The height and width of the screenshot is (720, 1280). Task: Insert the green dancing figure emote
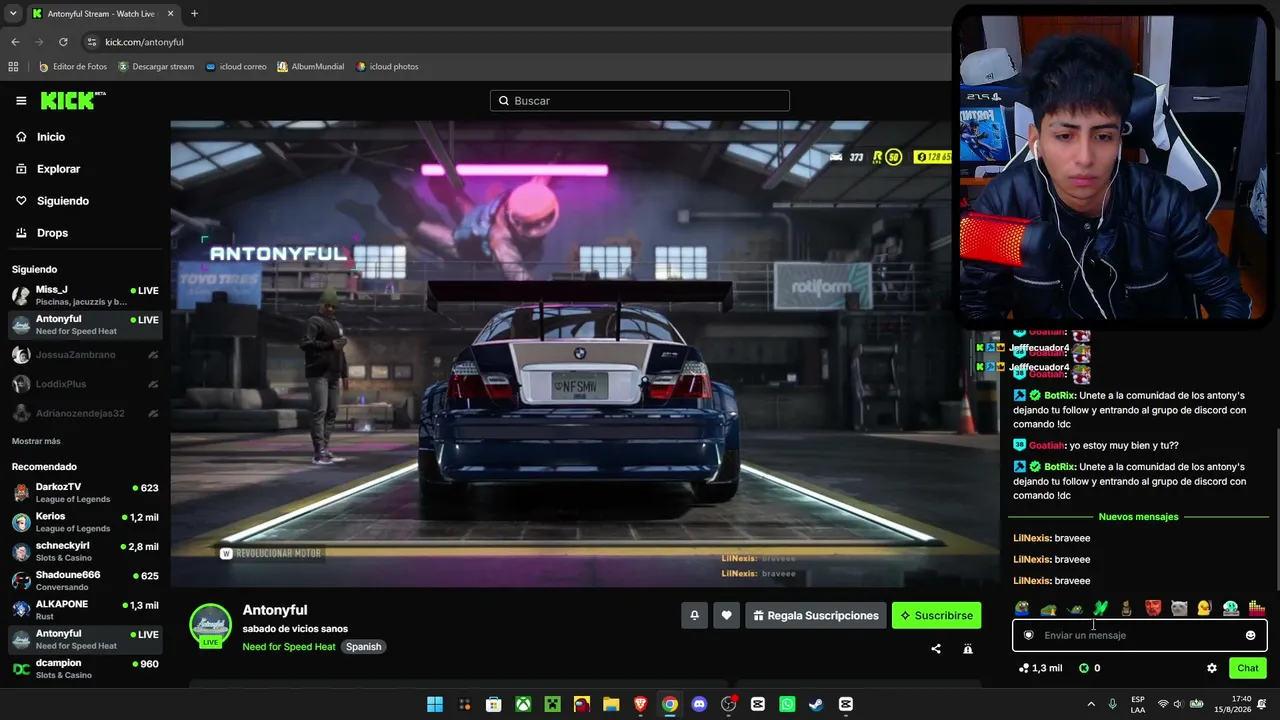1100,607
